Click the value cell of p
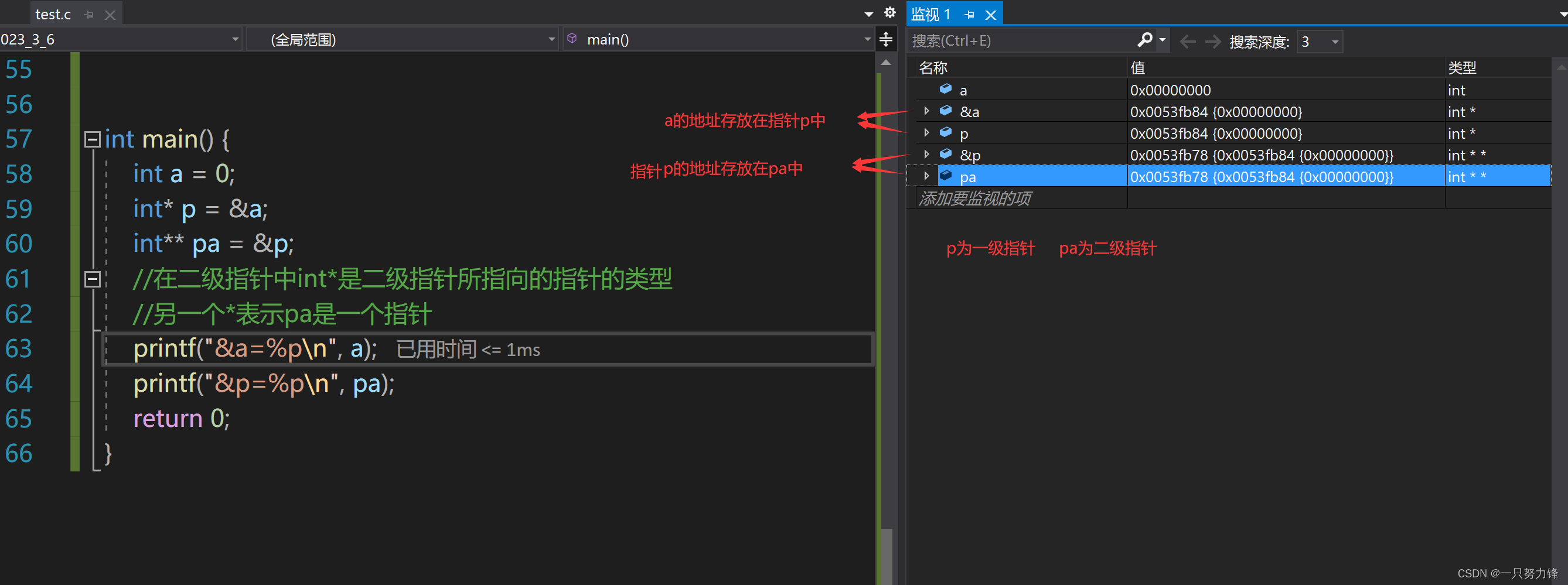This screenshot has height=585, width=1568. pyautogui.click(x=1286, y=133)
